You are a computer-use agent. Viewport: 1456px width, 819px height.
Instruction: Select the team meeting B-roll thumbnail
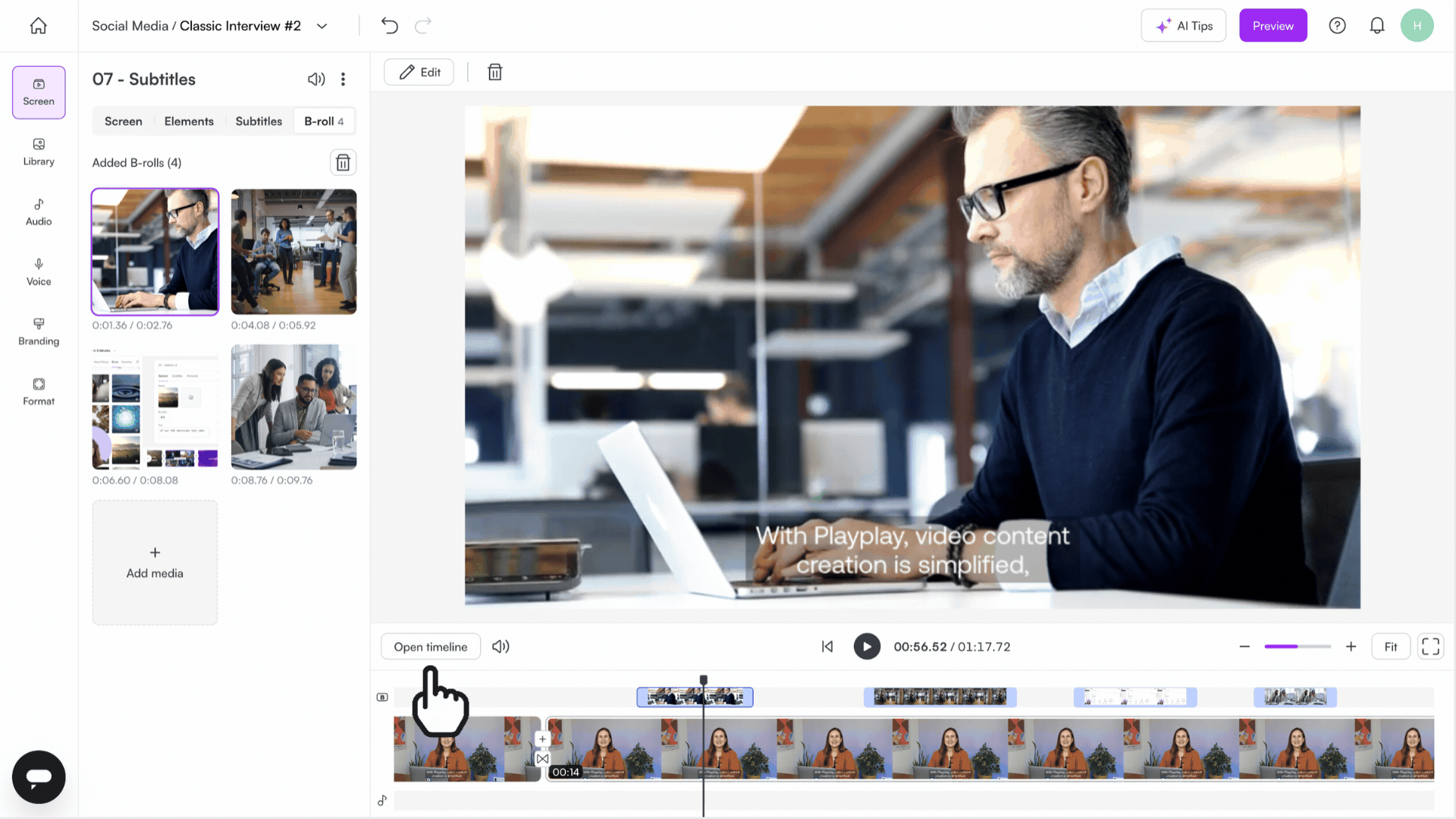point(293,407)
